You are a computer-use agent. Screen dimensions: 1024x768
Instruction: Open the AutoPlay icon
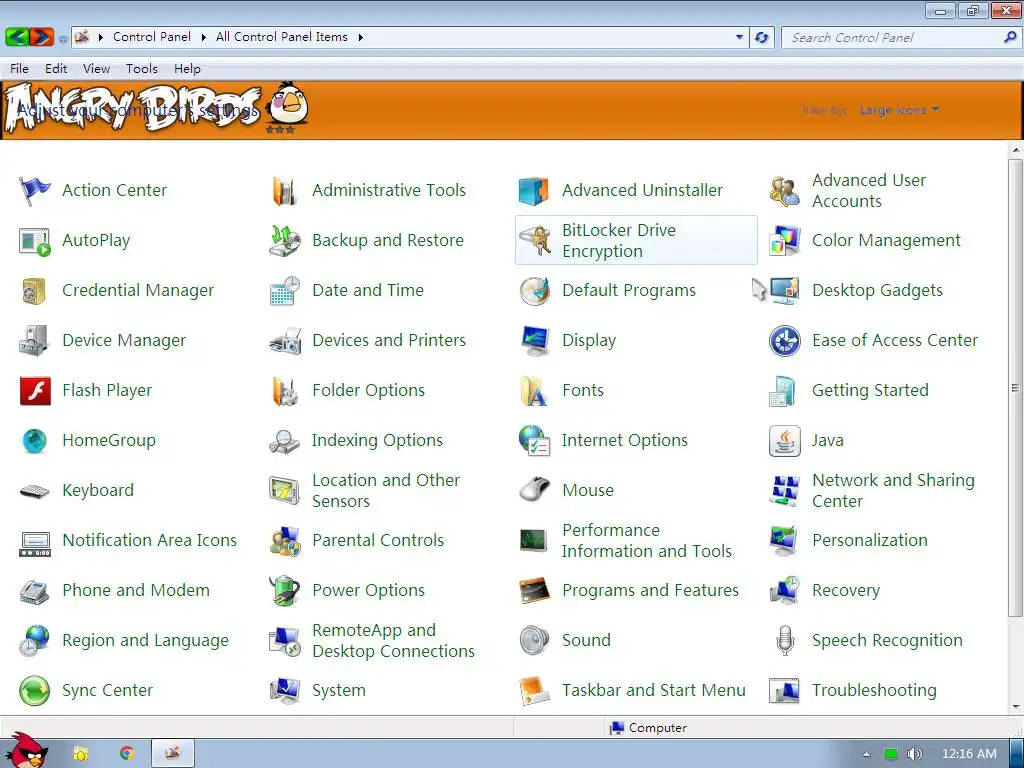point(34,240)
